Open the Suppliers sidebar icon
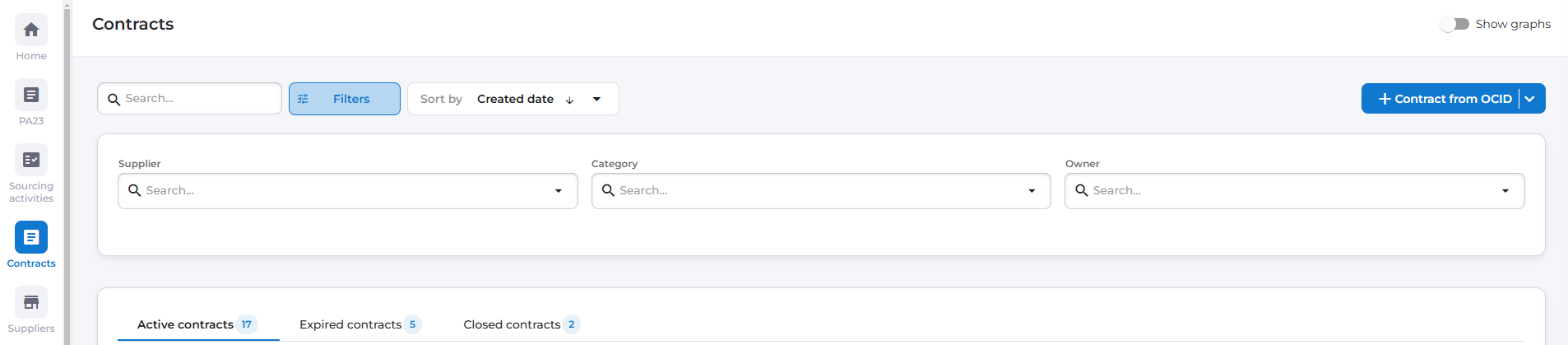 [x=31, y=303]
